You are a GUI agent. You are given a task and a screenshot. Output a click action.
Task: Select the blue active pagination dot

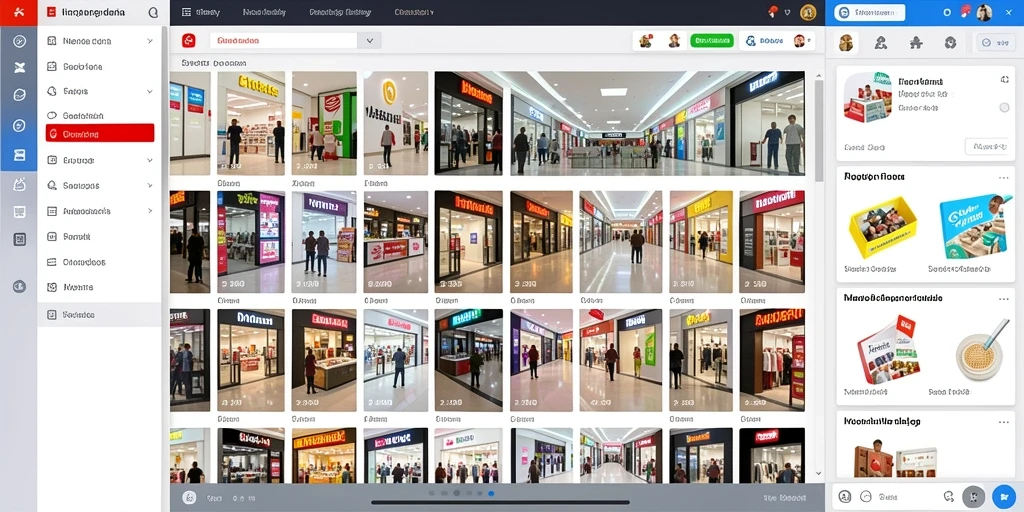491,494
